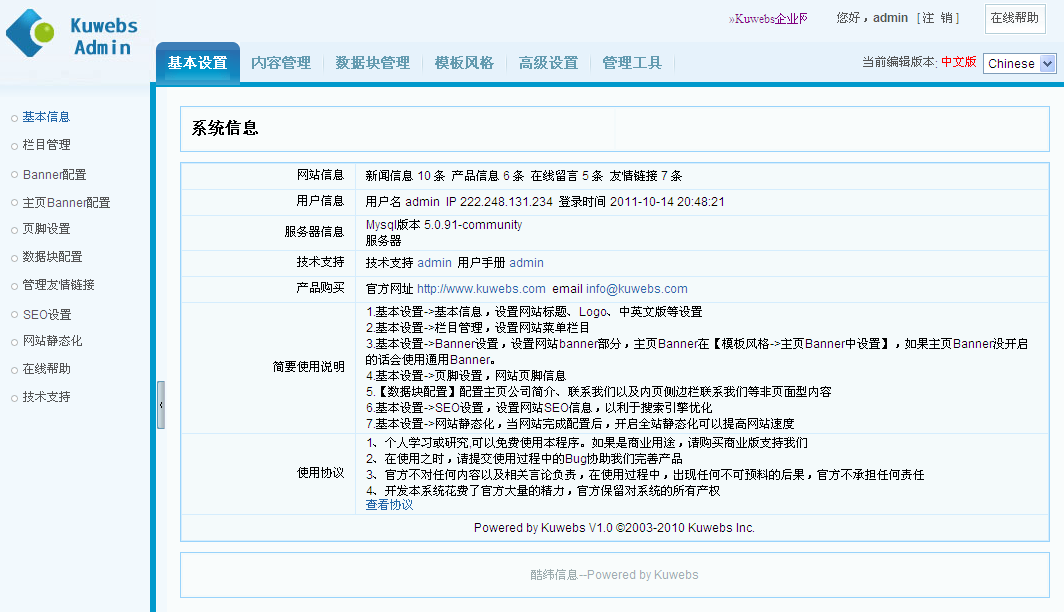This screenshot has height=612, width=1064.
Task: Click the 登录时间 2011-10-14 20:48:21 text
Action: (641, 202)
